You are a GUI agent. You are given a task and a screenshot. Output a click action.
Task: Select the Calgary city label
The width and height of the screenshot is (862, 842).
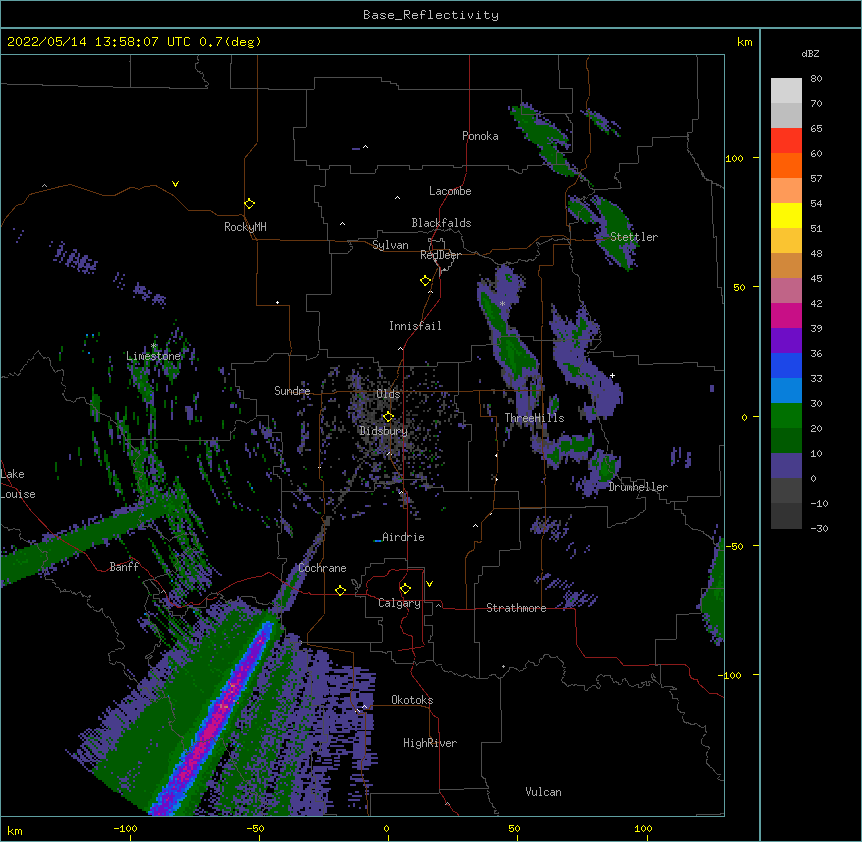[x=399, y=603]
